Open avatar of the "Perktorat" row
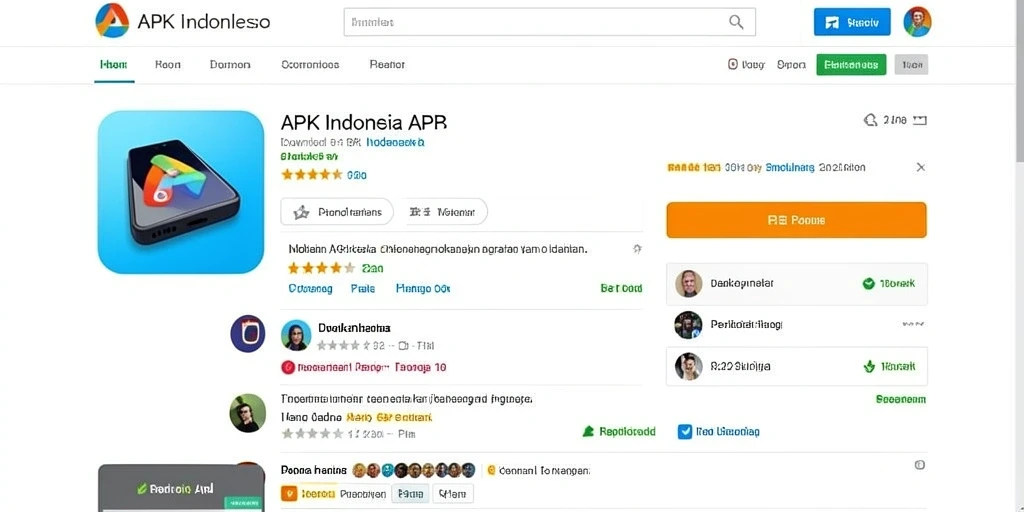This screenshot has width=1024, height=512. (688, 325)
